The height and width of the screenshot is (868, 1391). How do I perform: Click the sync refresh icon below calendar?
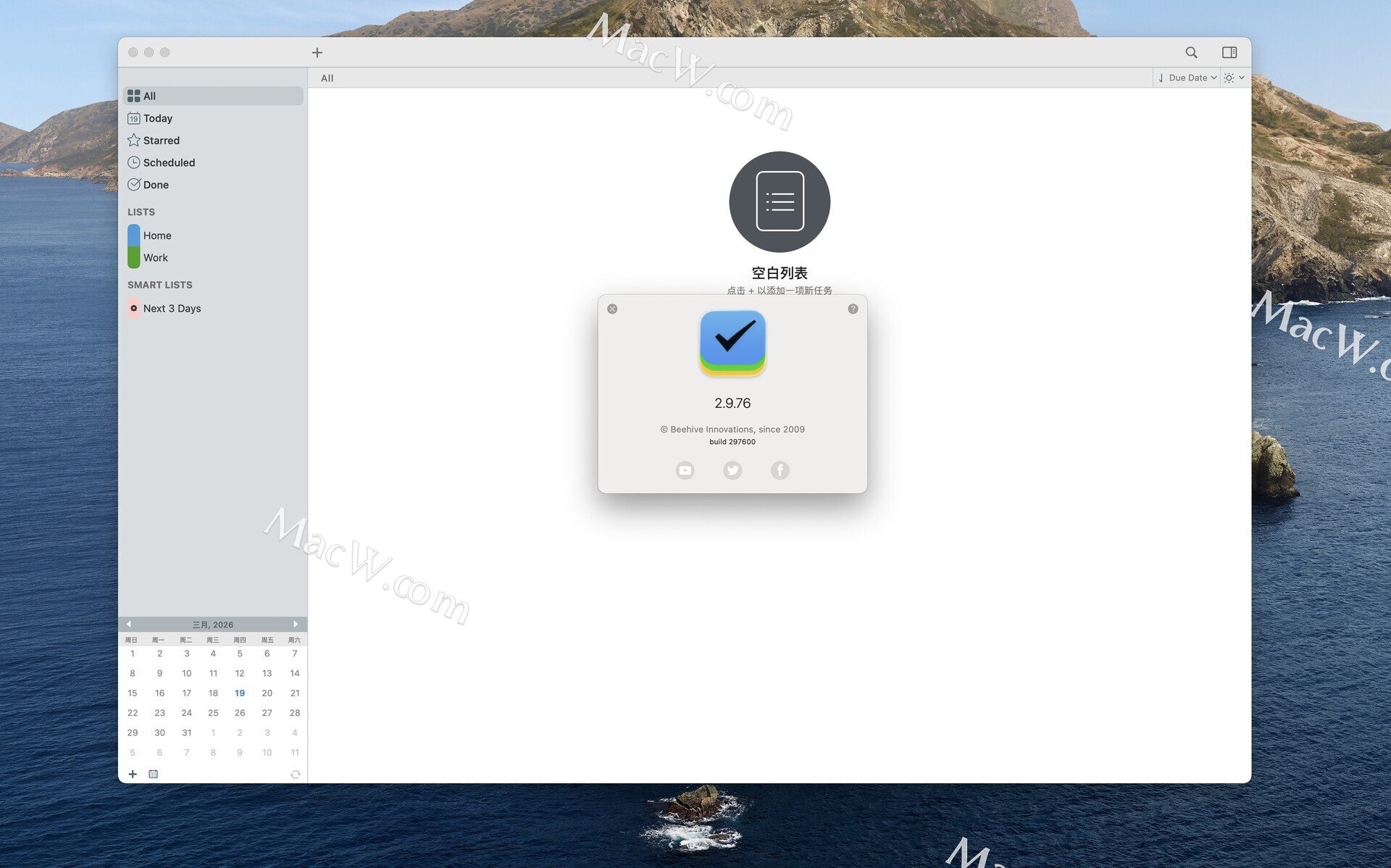point(295,775)
